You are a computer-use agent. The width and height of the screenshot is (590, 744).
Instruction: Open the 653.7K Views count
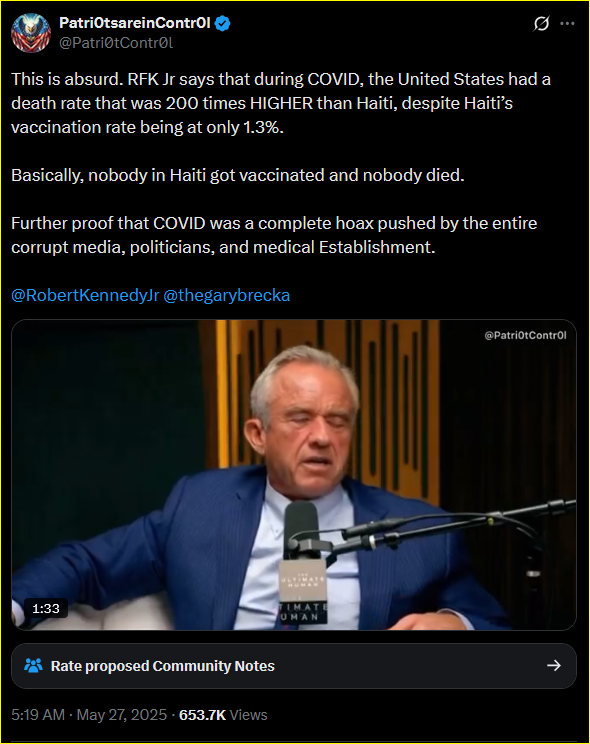click(223, 715)
